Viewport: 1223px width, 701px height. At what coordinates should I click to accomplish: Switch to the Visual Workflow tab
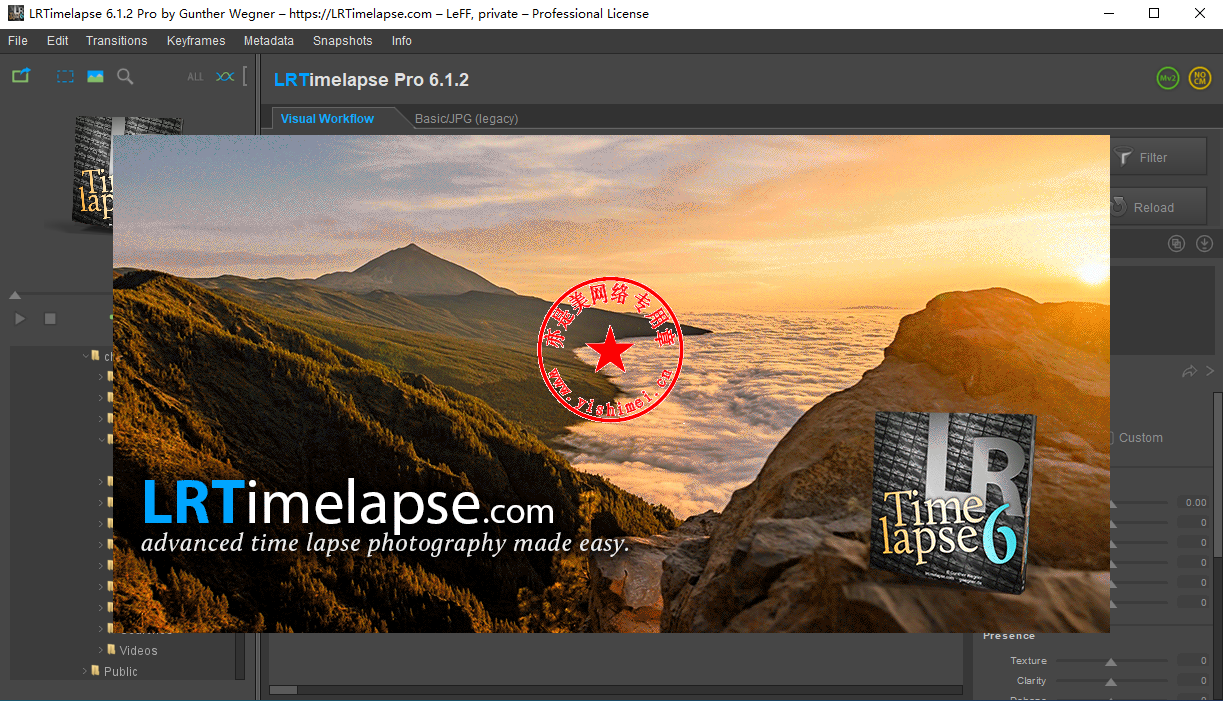(x=327, y=118)
